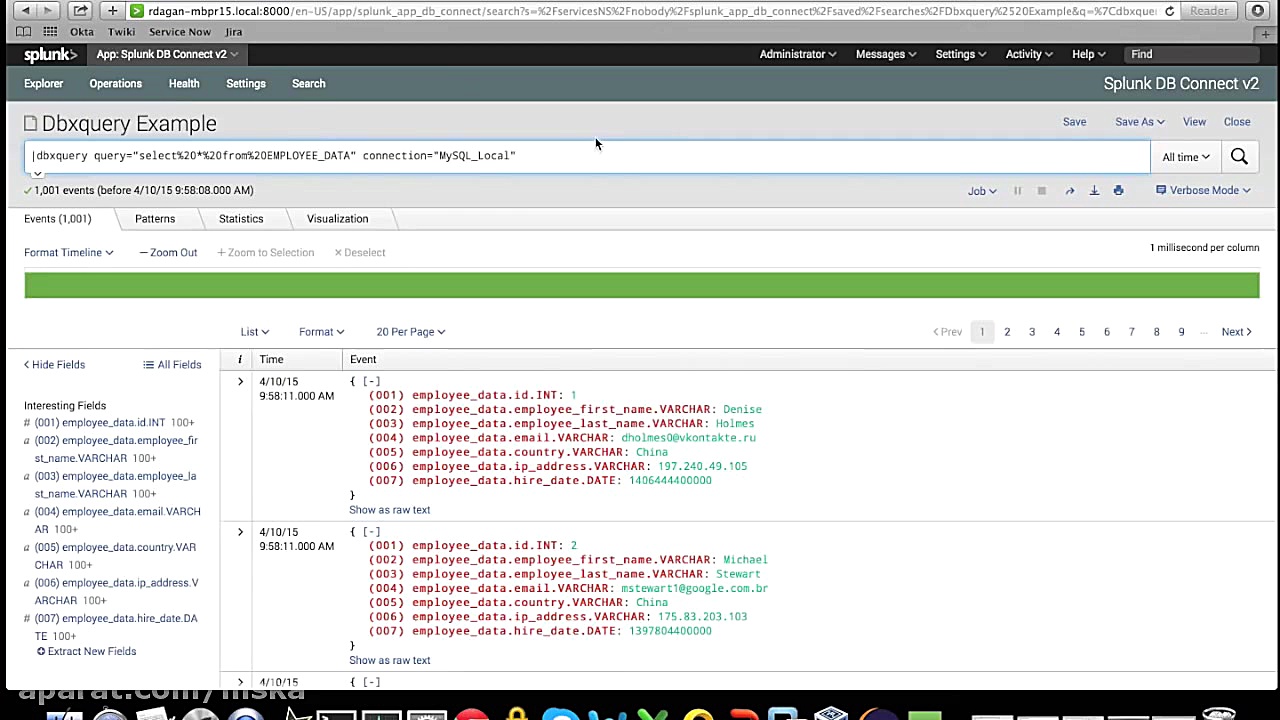Open the Help dropdown
The height and width of the screenshot is (720, 1280).
[1088, 54]
